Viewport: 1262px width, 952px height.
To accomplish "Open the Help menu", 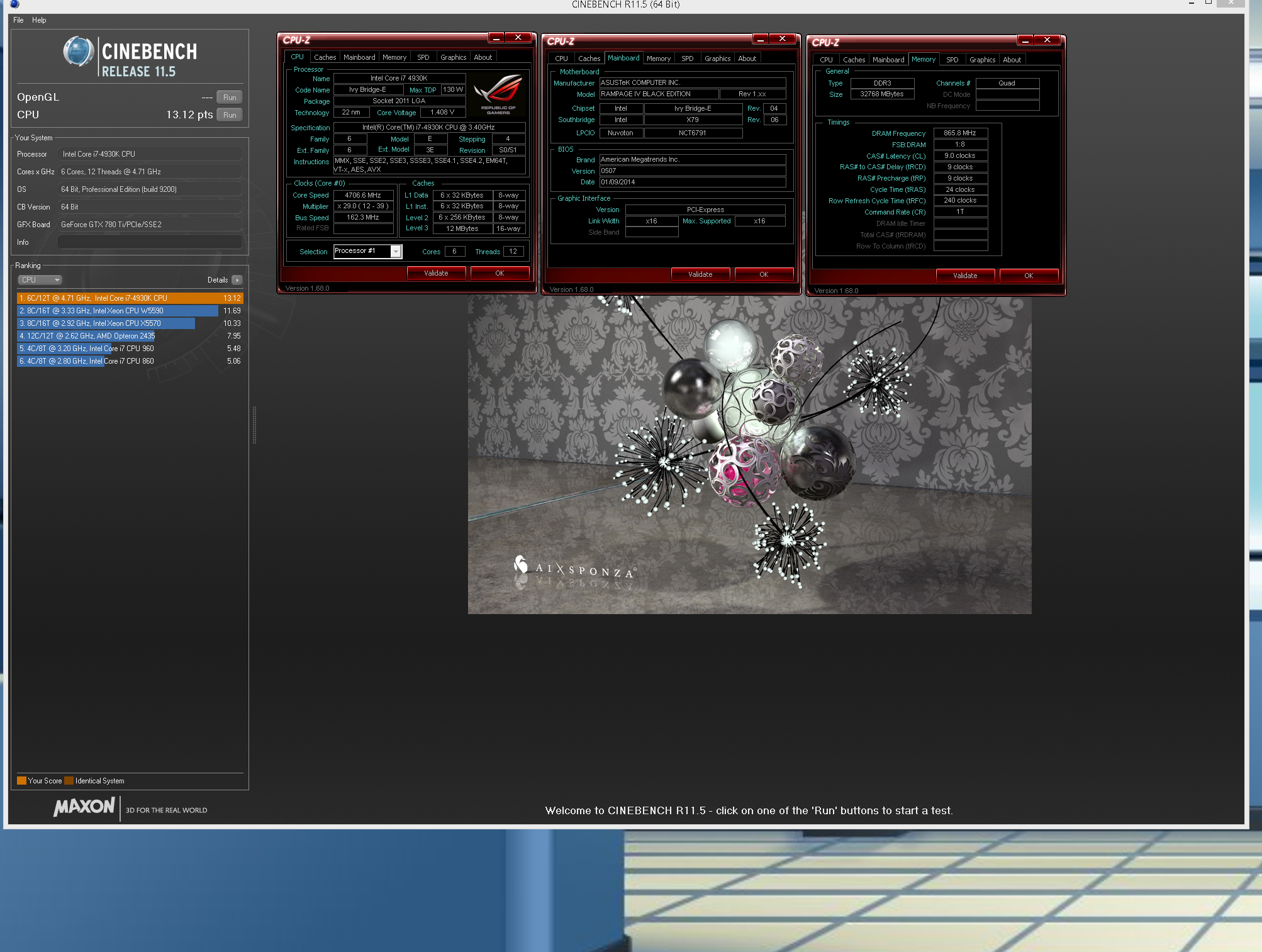I will click(39, 20).
